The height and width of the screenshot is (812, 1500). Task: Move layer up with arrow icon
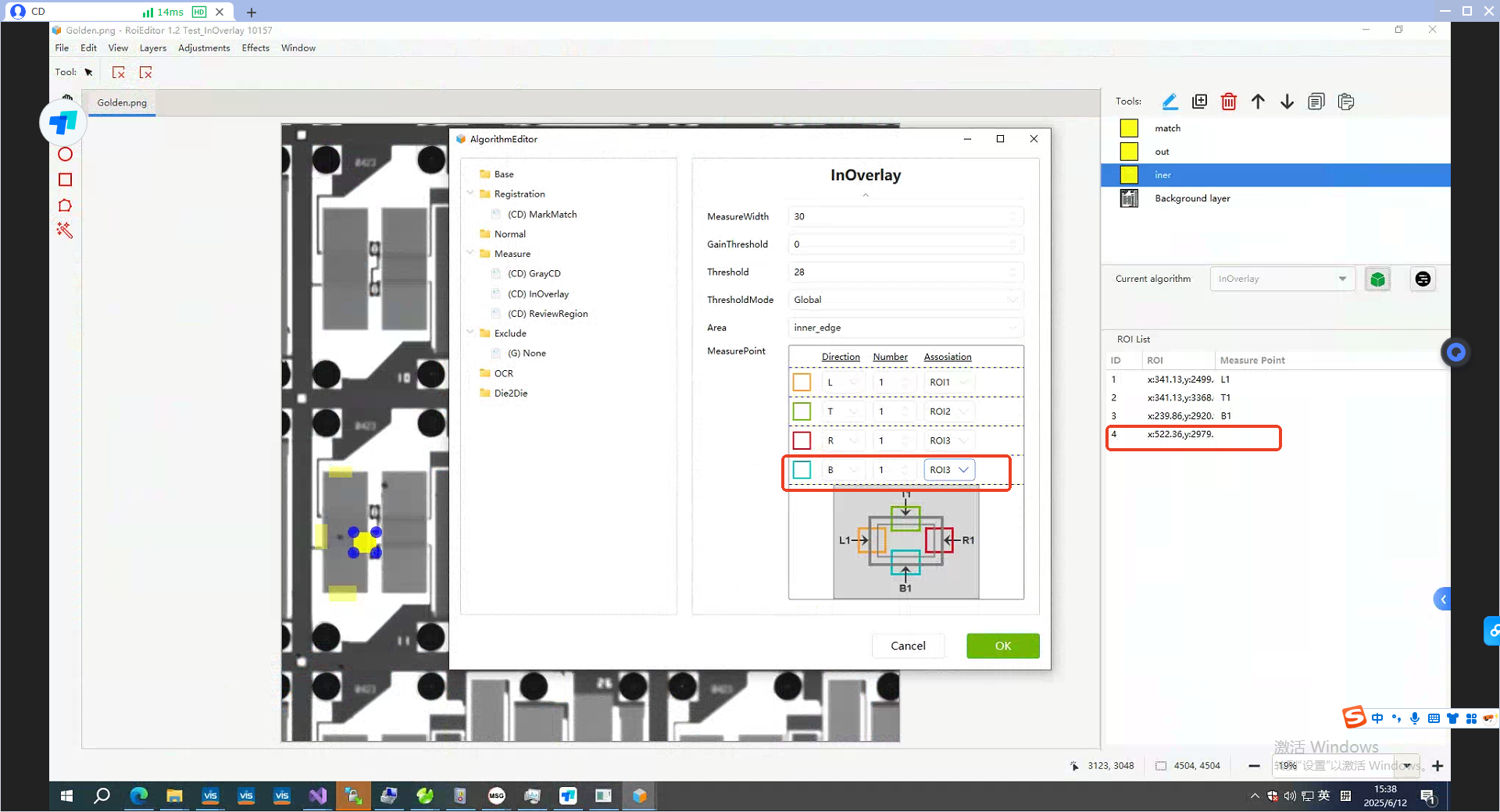1258,101
